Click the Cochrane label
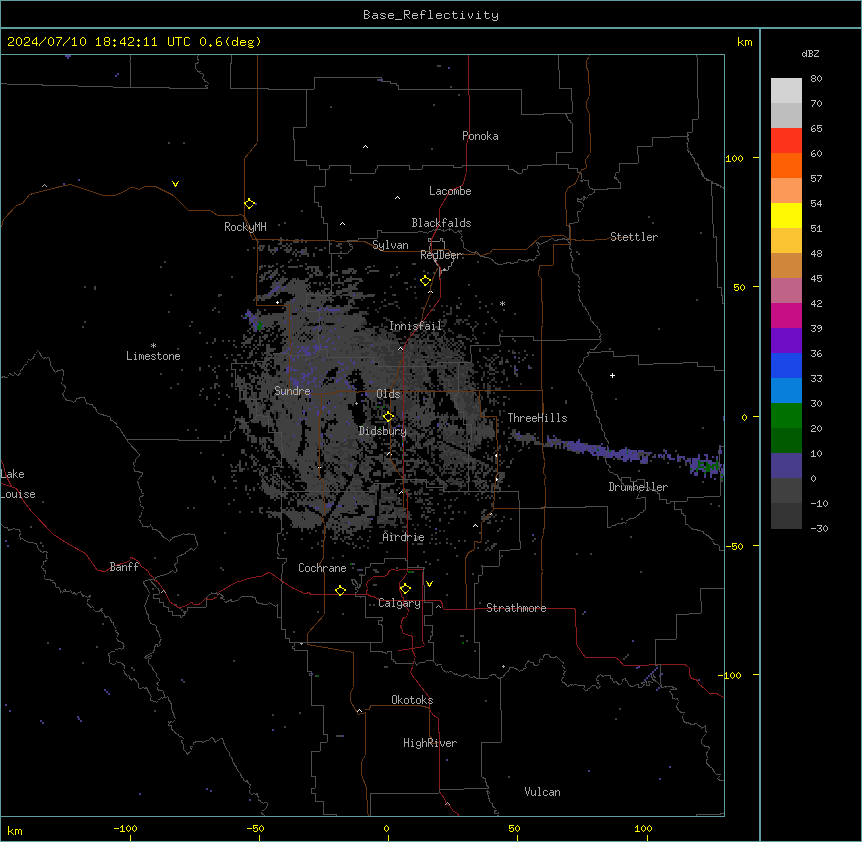 click(322, 568)
